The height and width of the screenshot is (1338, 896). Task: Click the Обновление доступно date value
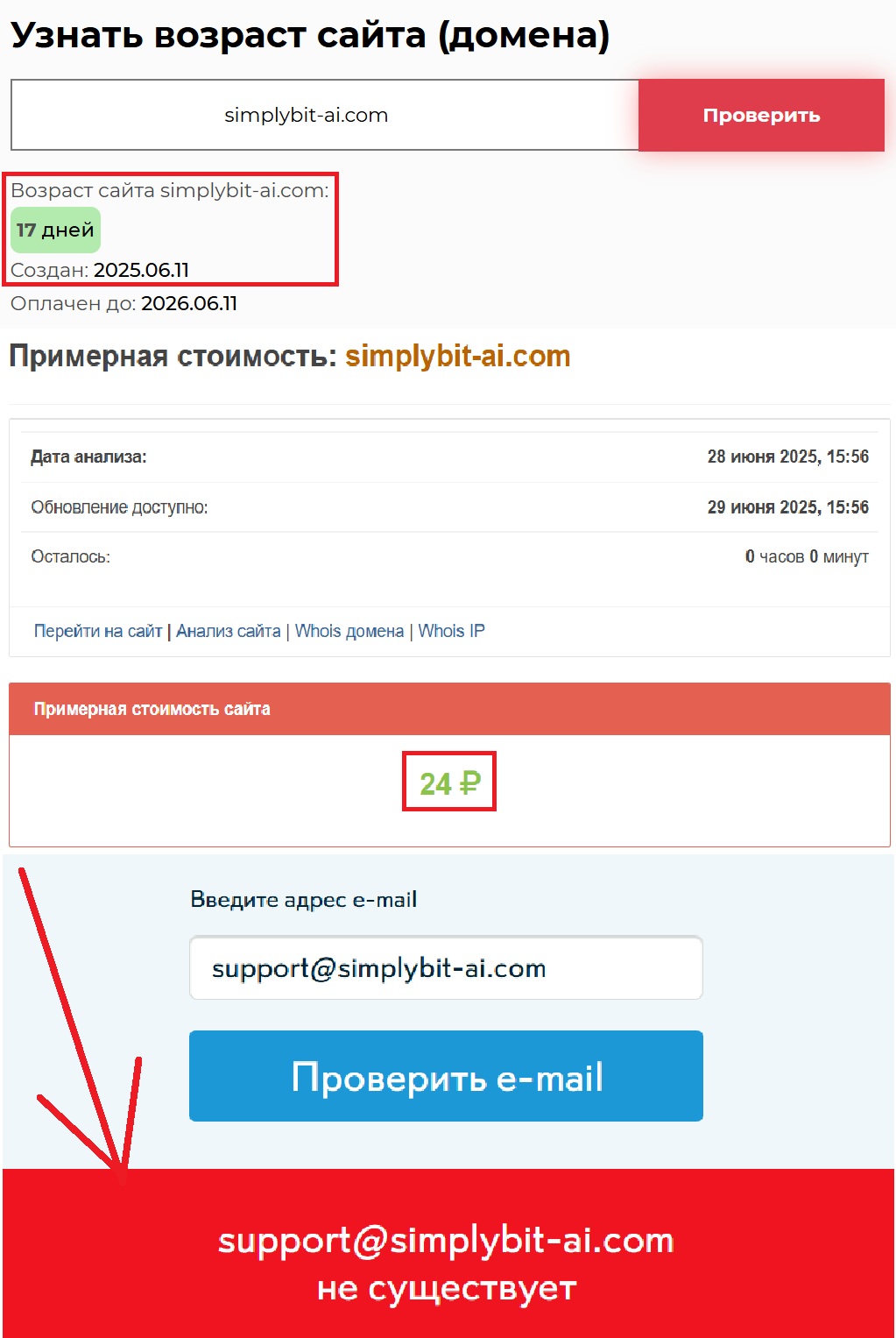click(787, 507)
